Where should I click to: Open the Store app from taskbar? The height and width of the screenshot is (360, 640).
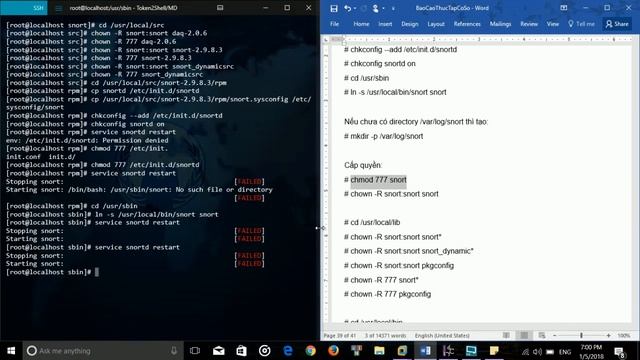click(242, 351)
